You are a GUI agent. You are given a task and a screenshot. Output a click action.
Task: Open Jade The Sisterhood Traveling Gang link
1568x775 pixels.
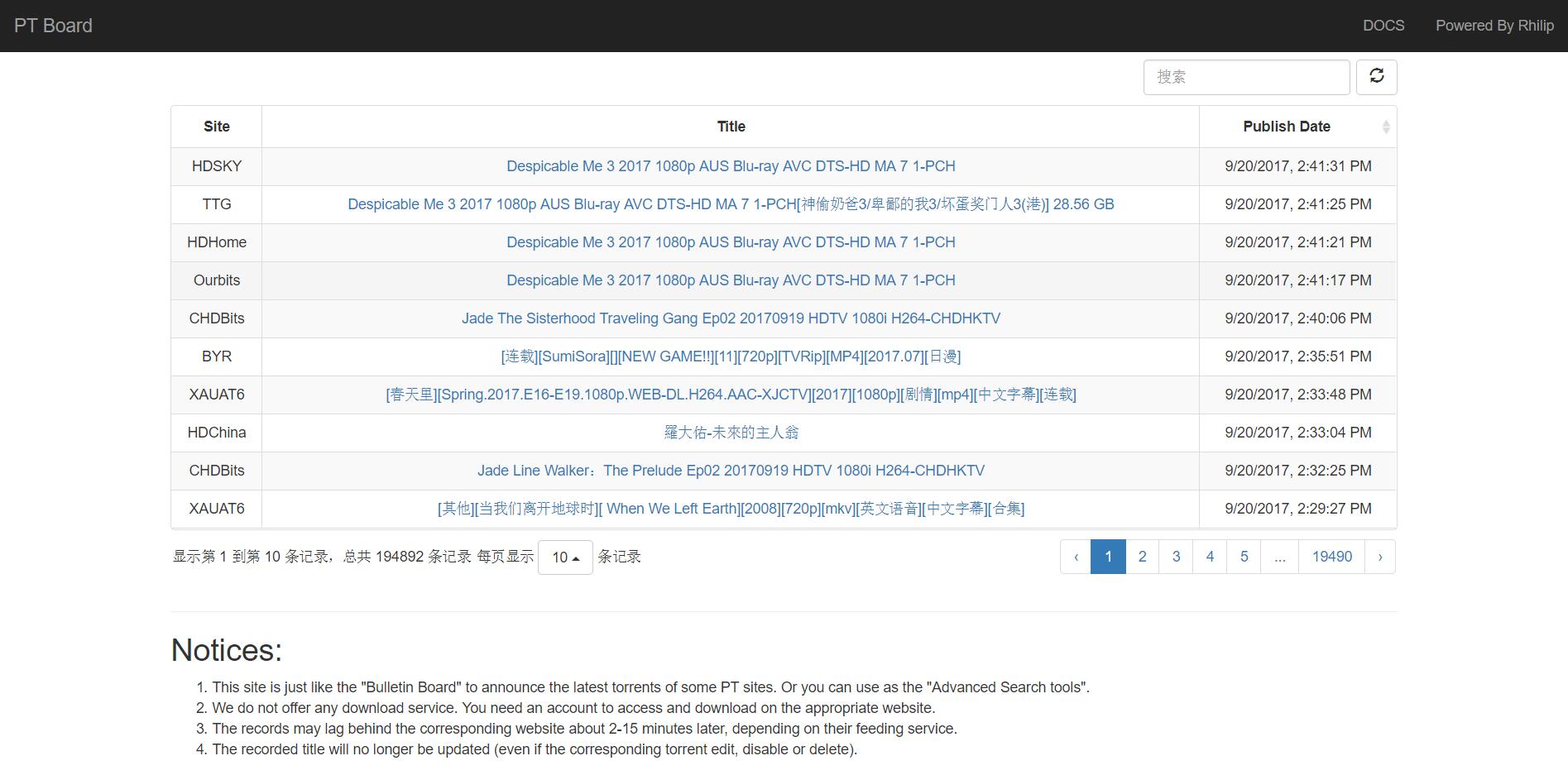pos(731,318)
